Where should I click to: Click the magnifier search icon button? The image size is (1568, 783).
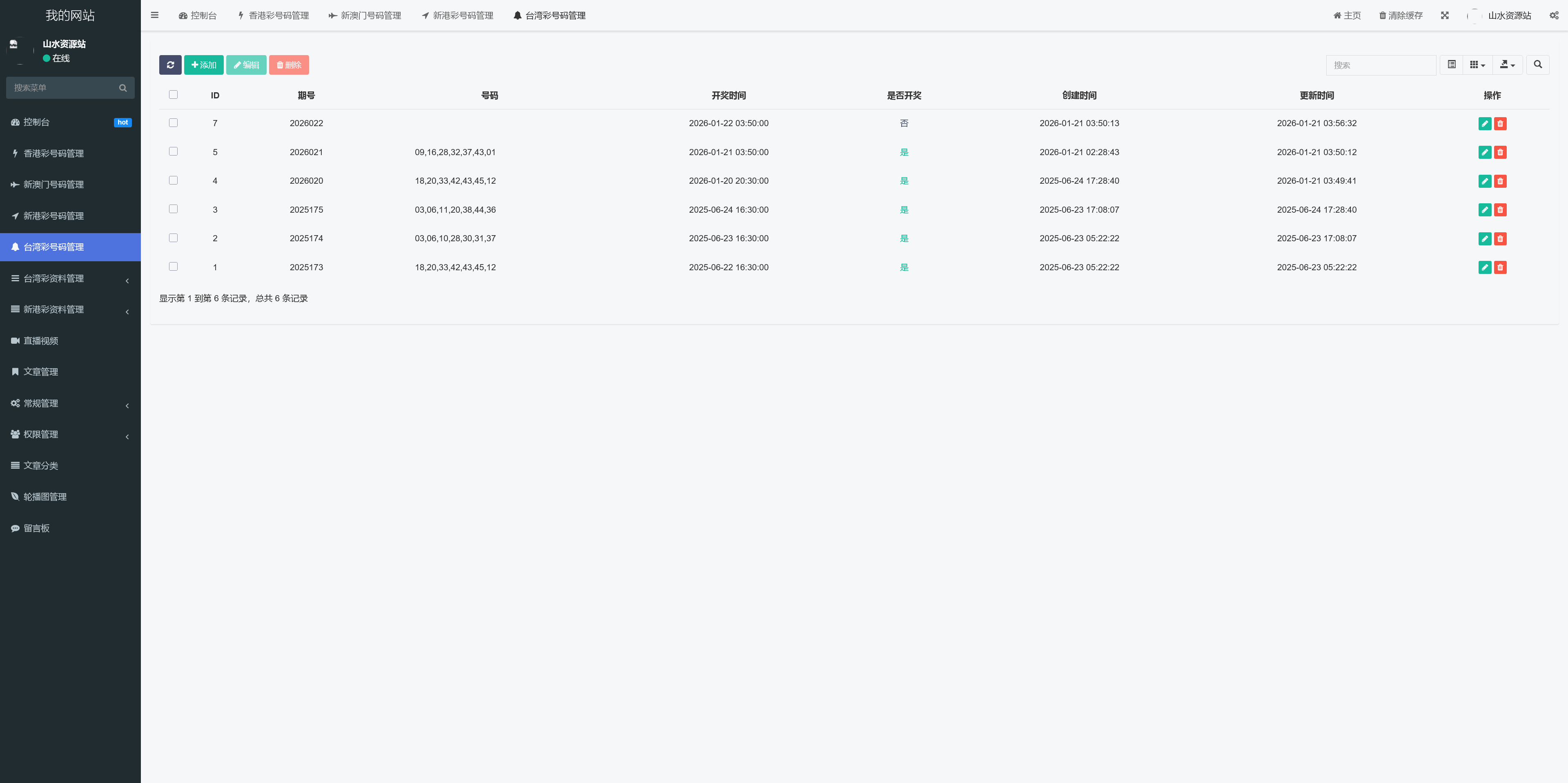click(1537, 65)
